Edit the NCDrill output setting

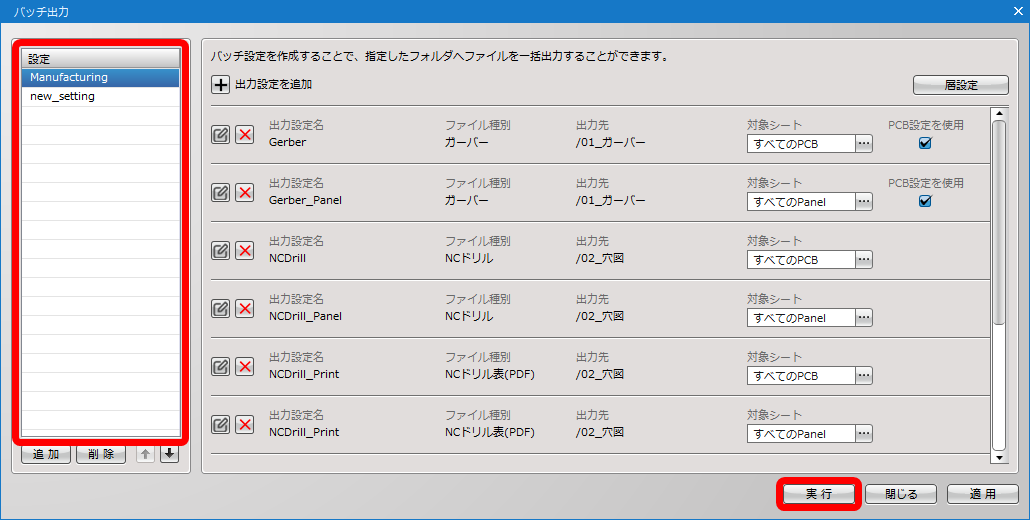coord(221,251)
